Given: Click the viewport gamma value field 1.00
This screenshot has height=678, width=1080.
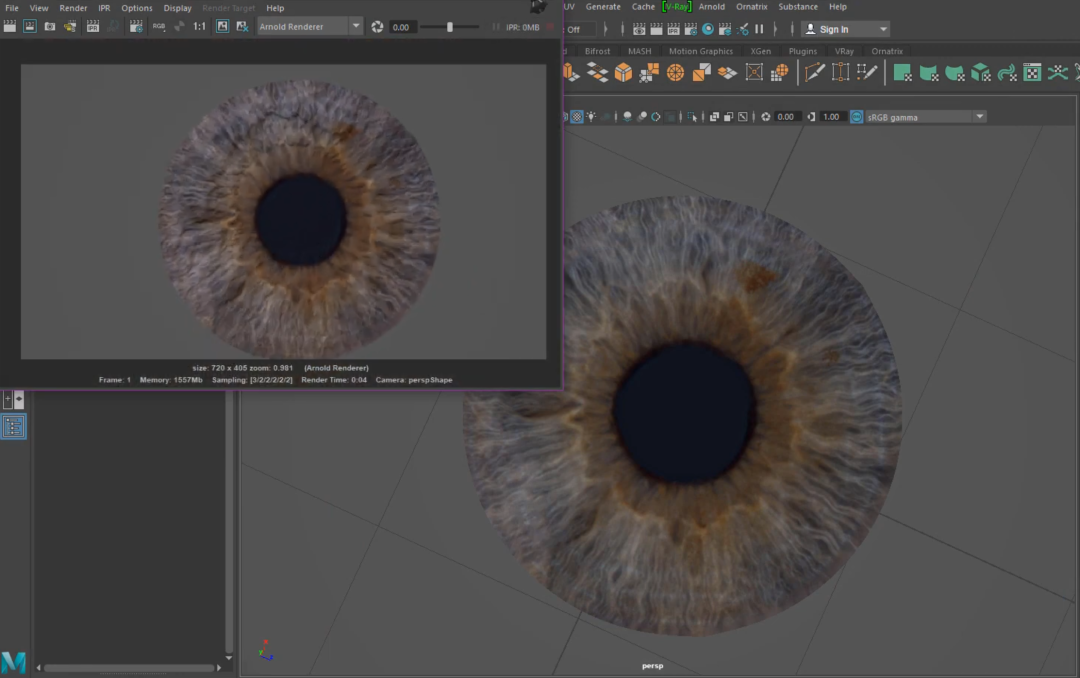Looking at the screenshot, I should tap(831, 117).
